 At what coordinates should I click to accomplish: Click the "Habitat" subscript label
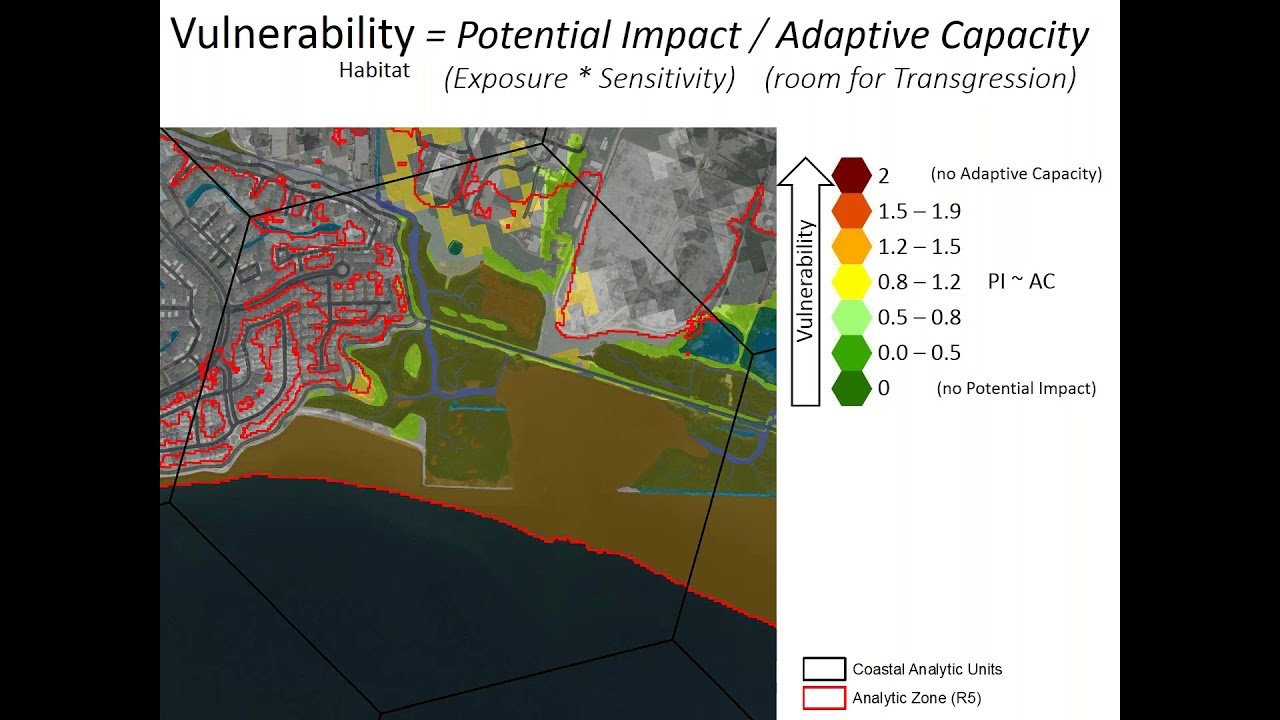click(374, 70)
